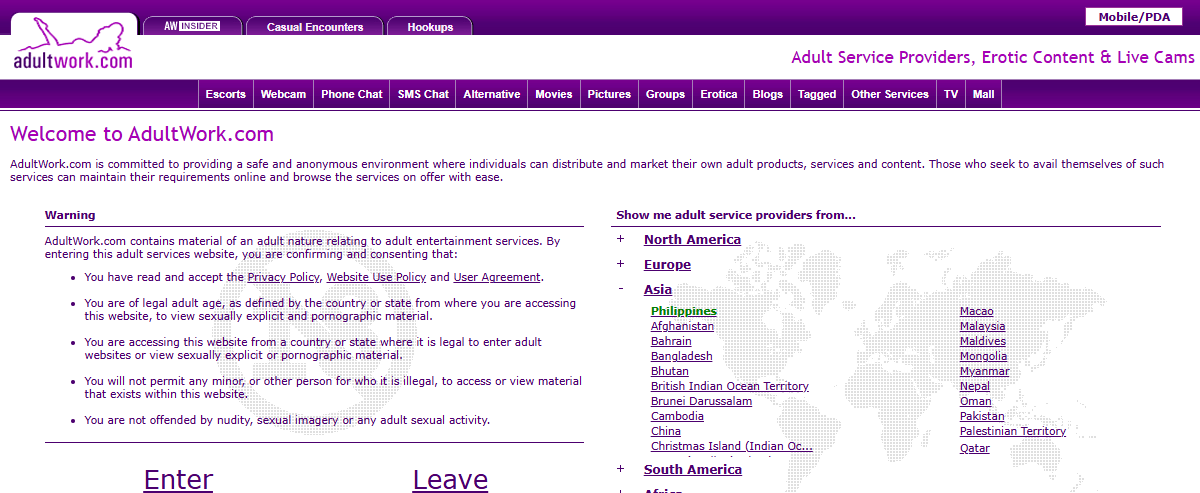Screen dimensions: 1200x493
Task: Choose Macao country link
Action: click(x=977, y=311)
